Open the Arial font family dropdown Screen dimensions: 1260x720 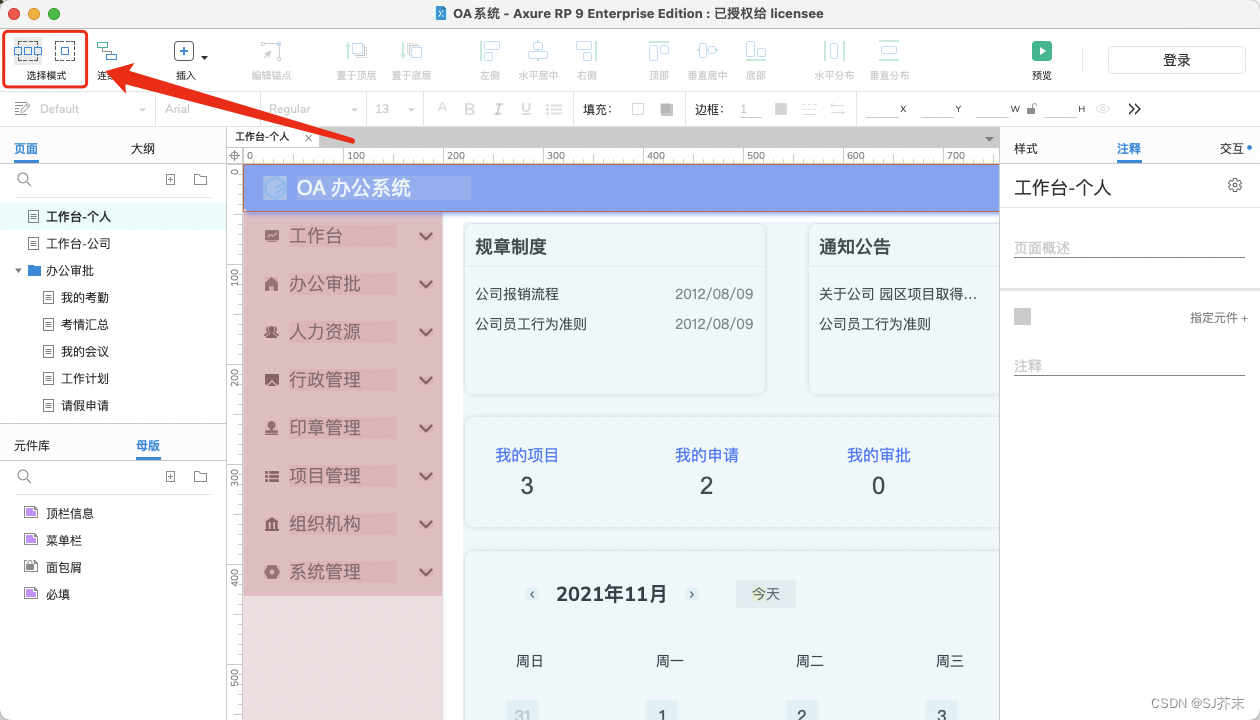[208, 109]
